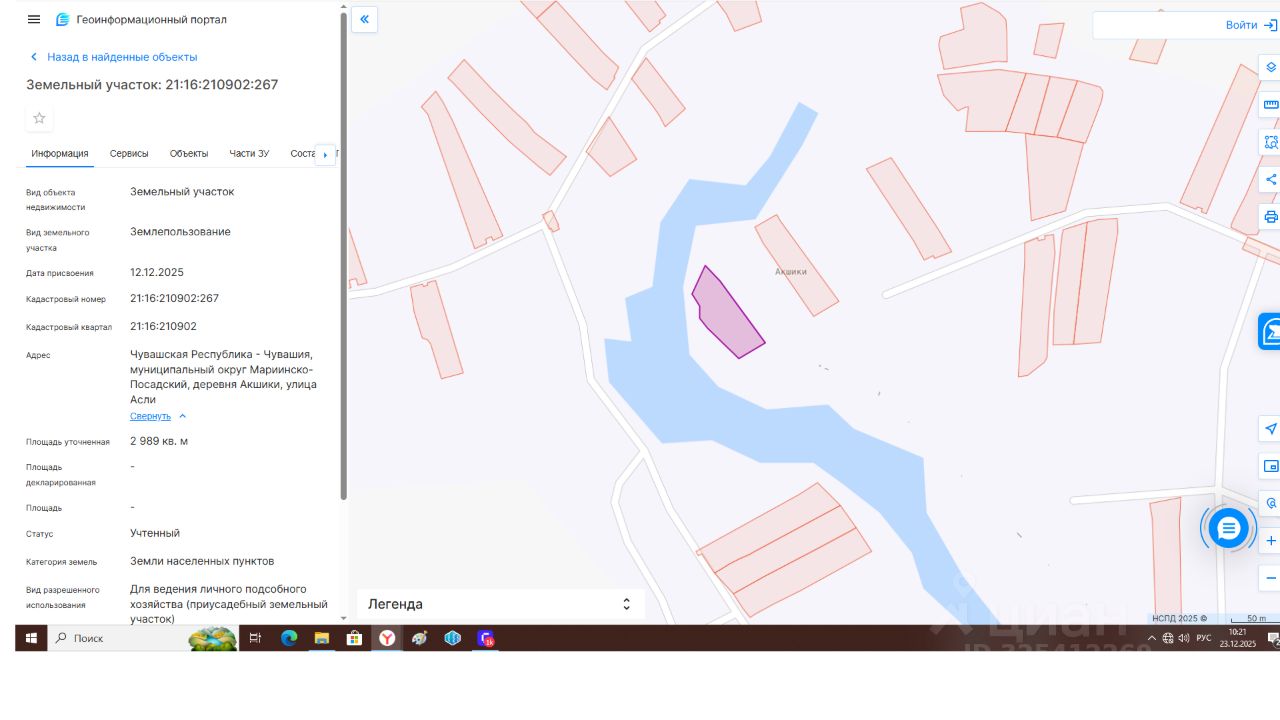Select the highlighted purple land plot on map

pos(729,315)
